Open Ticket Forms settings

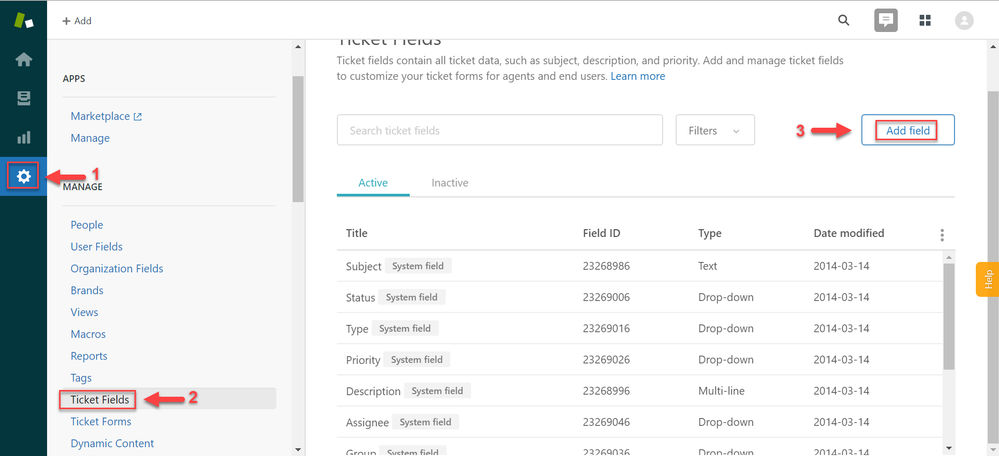click(101, 422)
